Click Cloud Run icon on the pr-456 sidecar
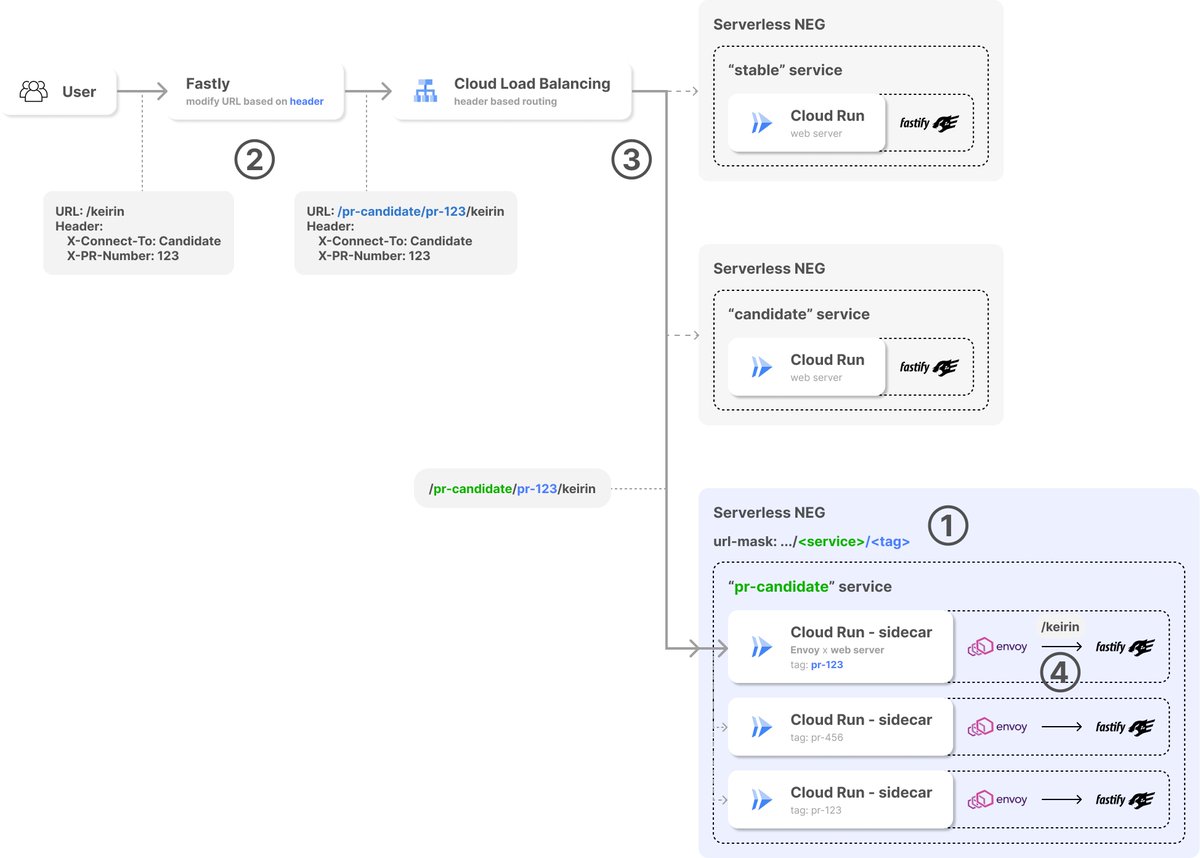This screenshot has width=1200, height=858. coord(762,727)
